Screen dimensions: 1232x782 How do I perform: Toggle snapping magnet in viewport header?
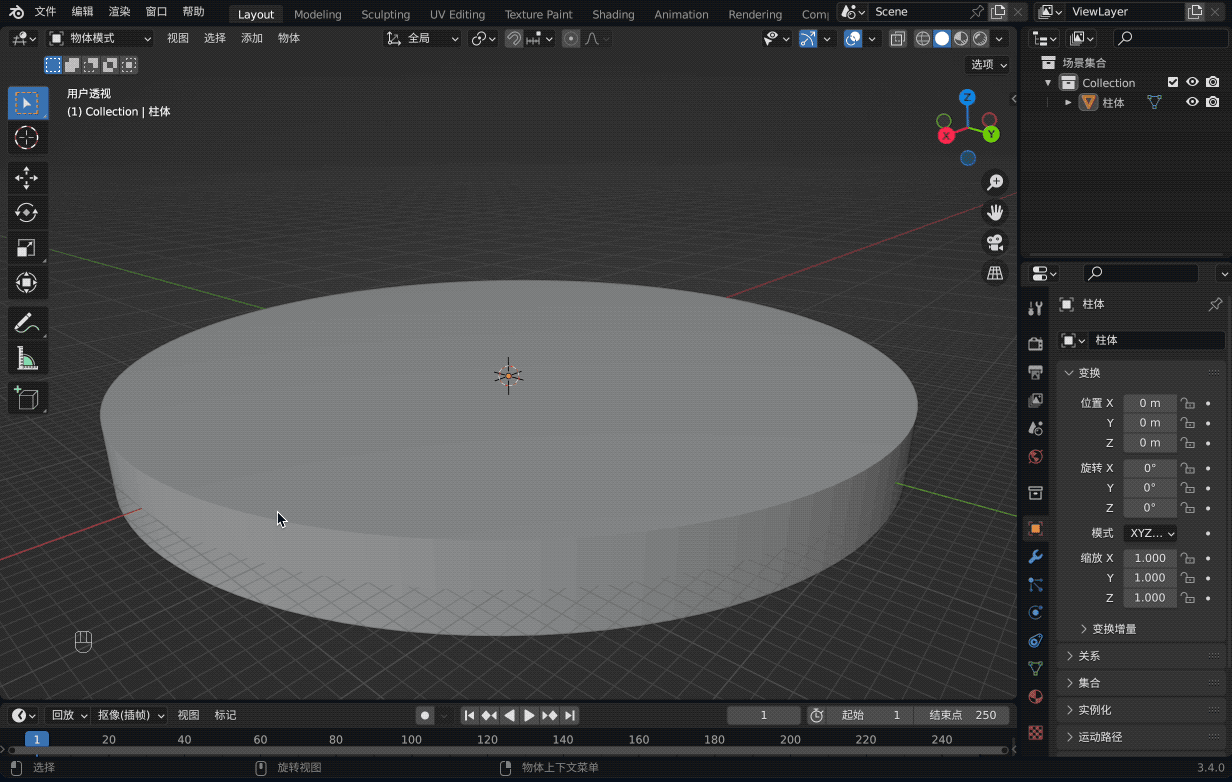[x=513, y=38]
